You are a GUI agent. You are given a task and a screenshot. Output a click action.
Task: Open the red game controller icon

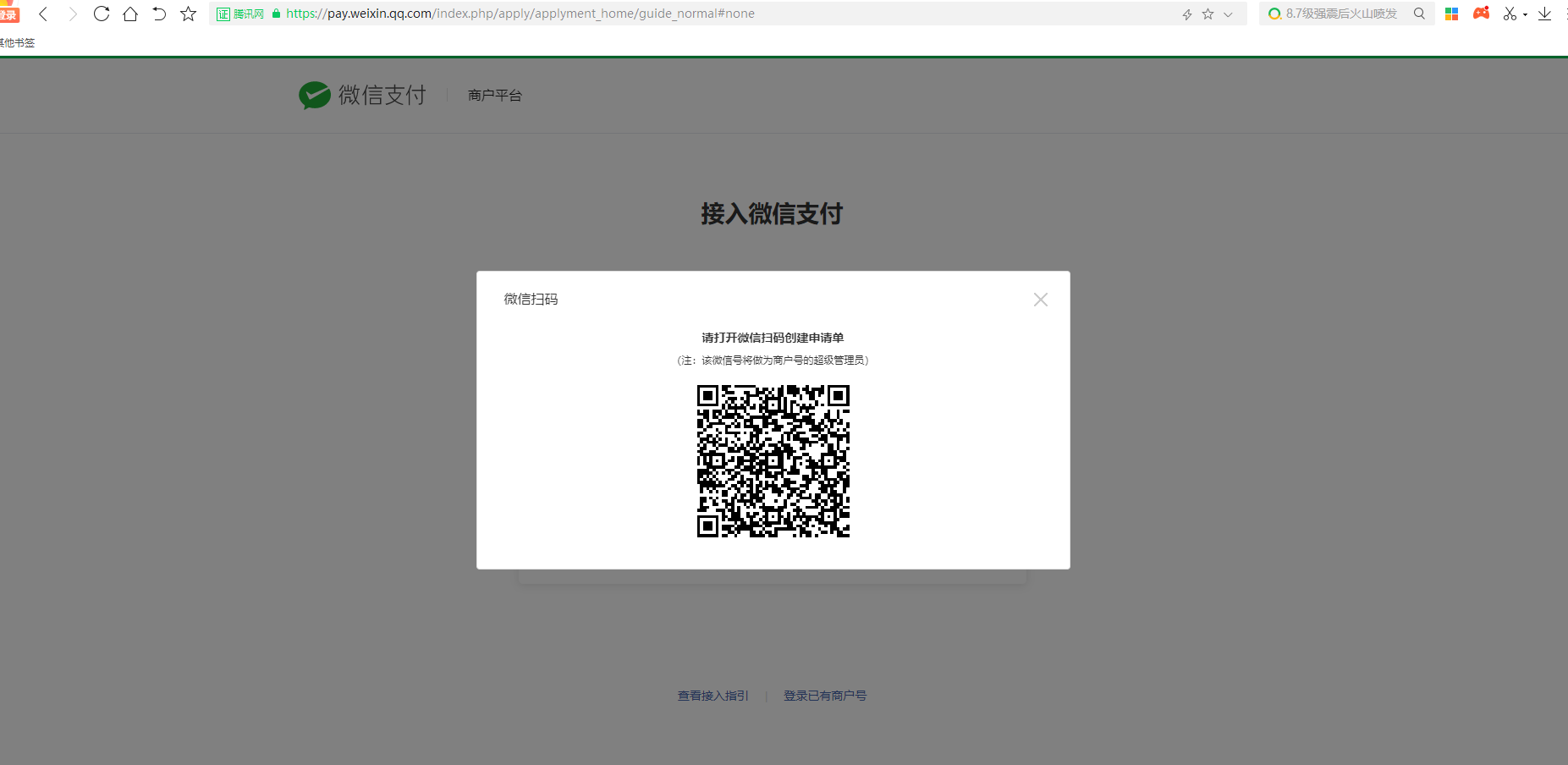coord(1481,13)
